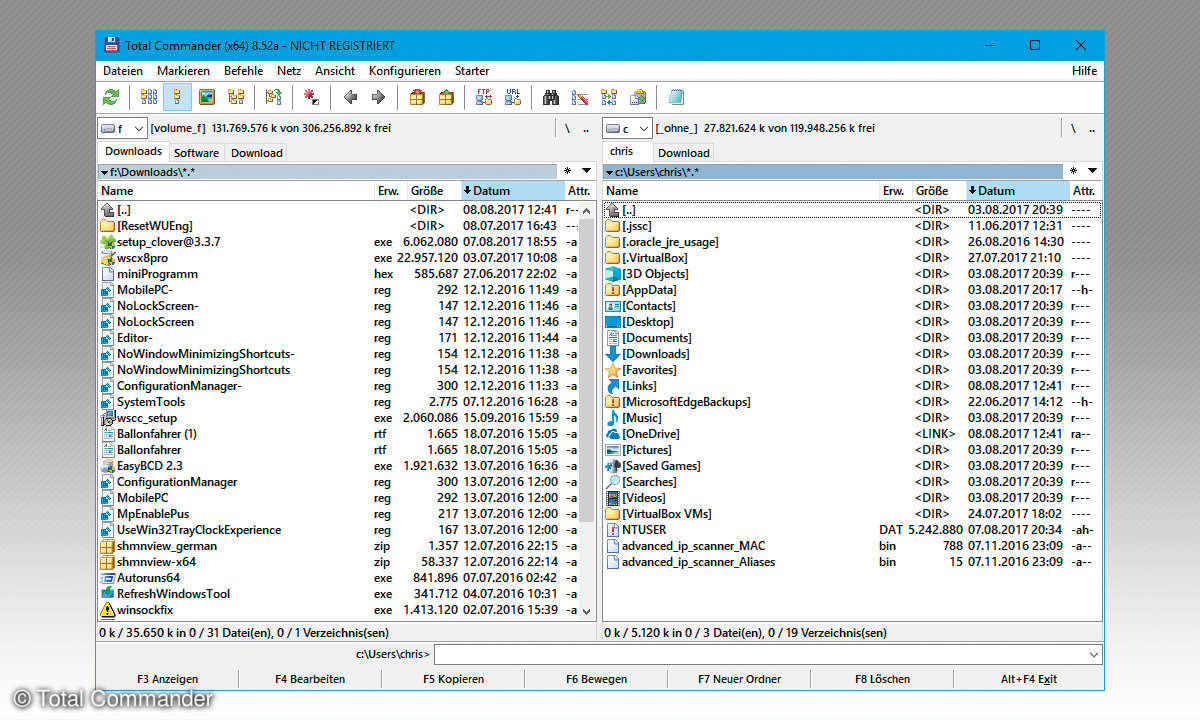Click the Reread source refresh icon

(111, 97)
